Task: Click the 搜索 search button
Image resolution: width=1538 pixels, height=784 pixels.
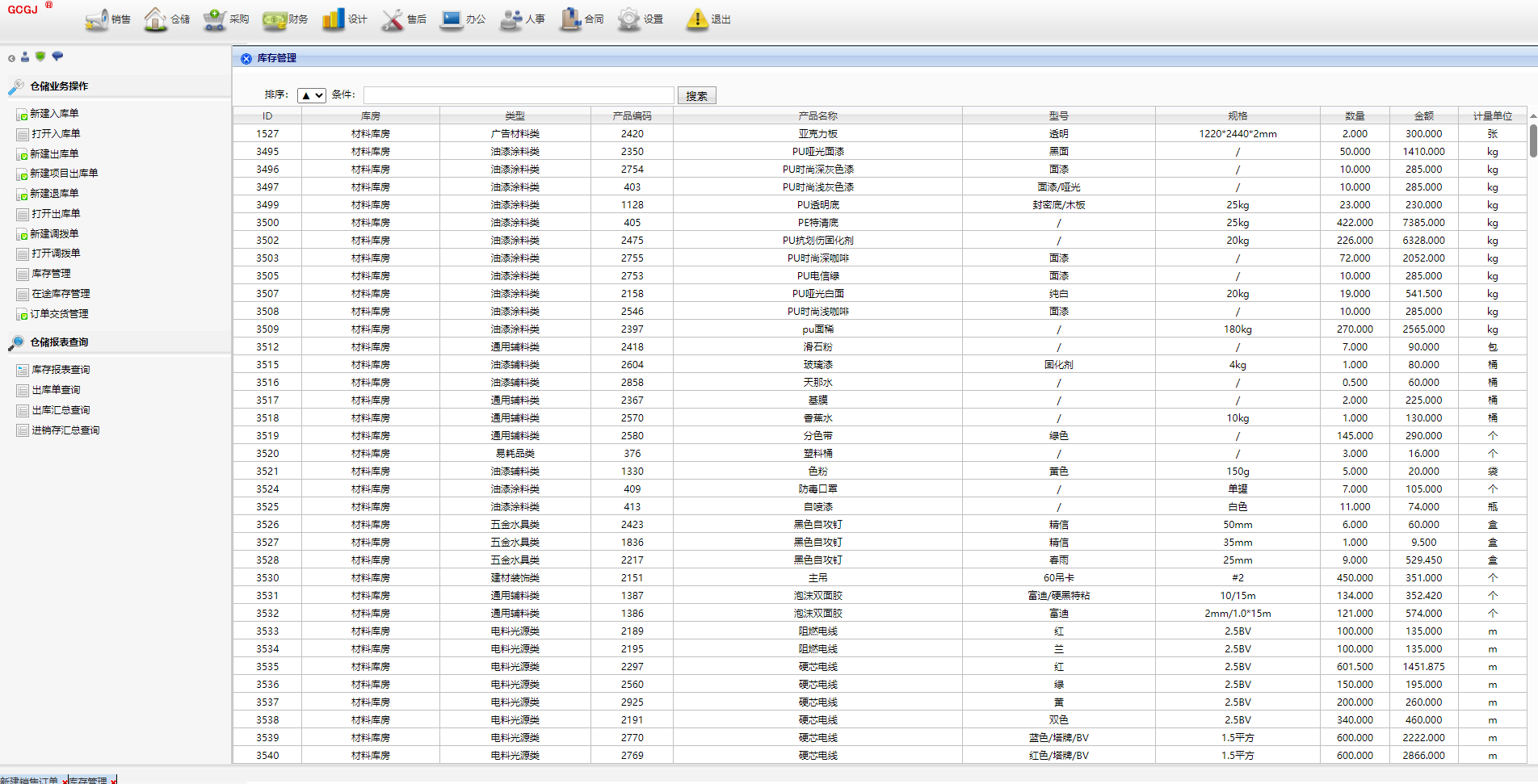Action: [x=696, y=95]
